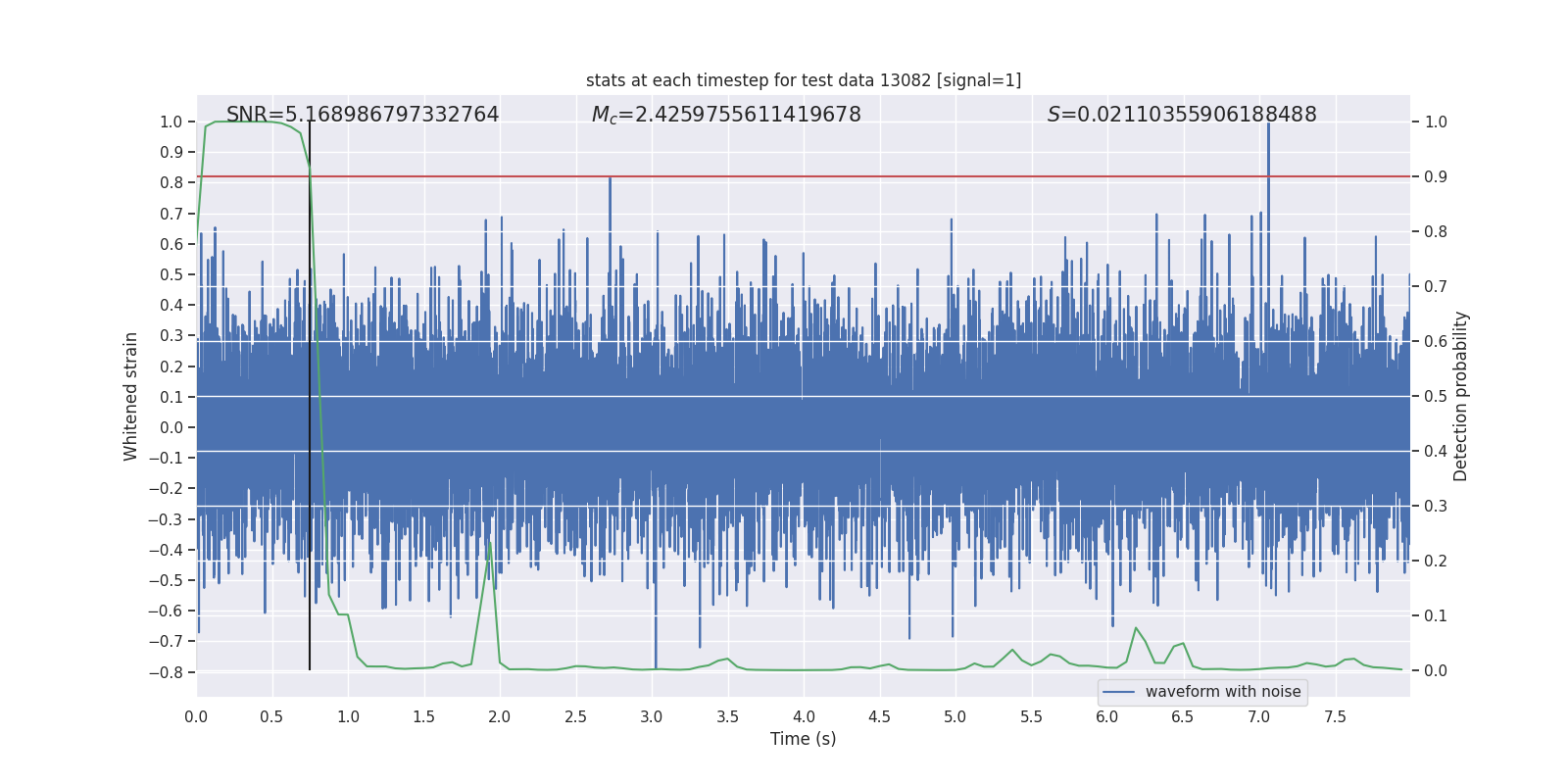The width and height of the screenshot is (1568, 784).
Task: Click the blue line sample in legend
Action: tap(1118, 692)
